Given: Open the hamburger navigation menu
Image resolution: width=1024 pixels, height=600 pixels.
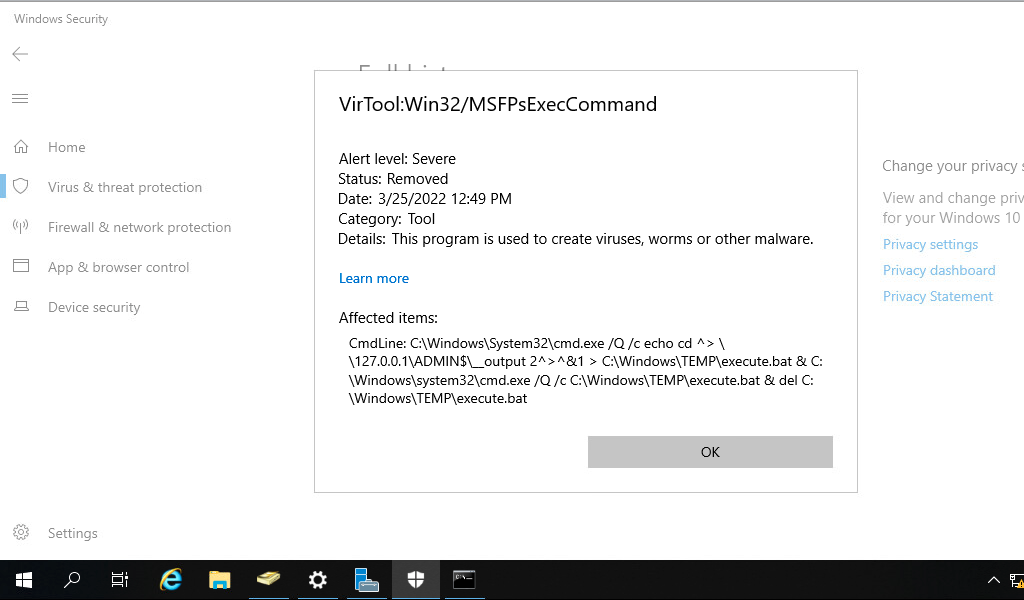Looking at the screenshot, I should (x=20, y=99).
